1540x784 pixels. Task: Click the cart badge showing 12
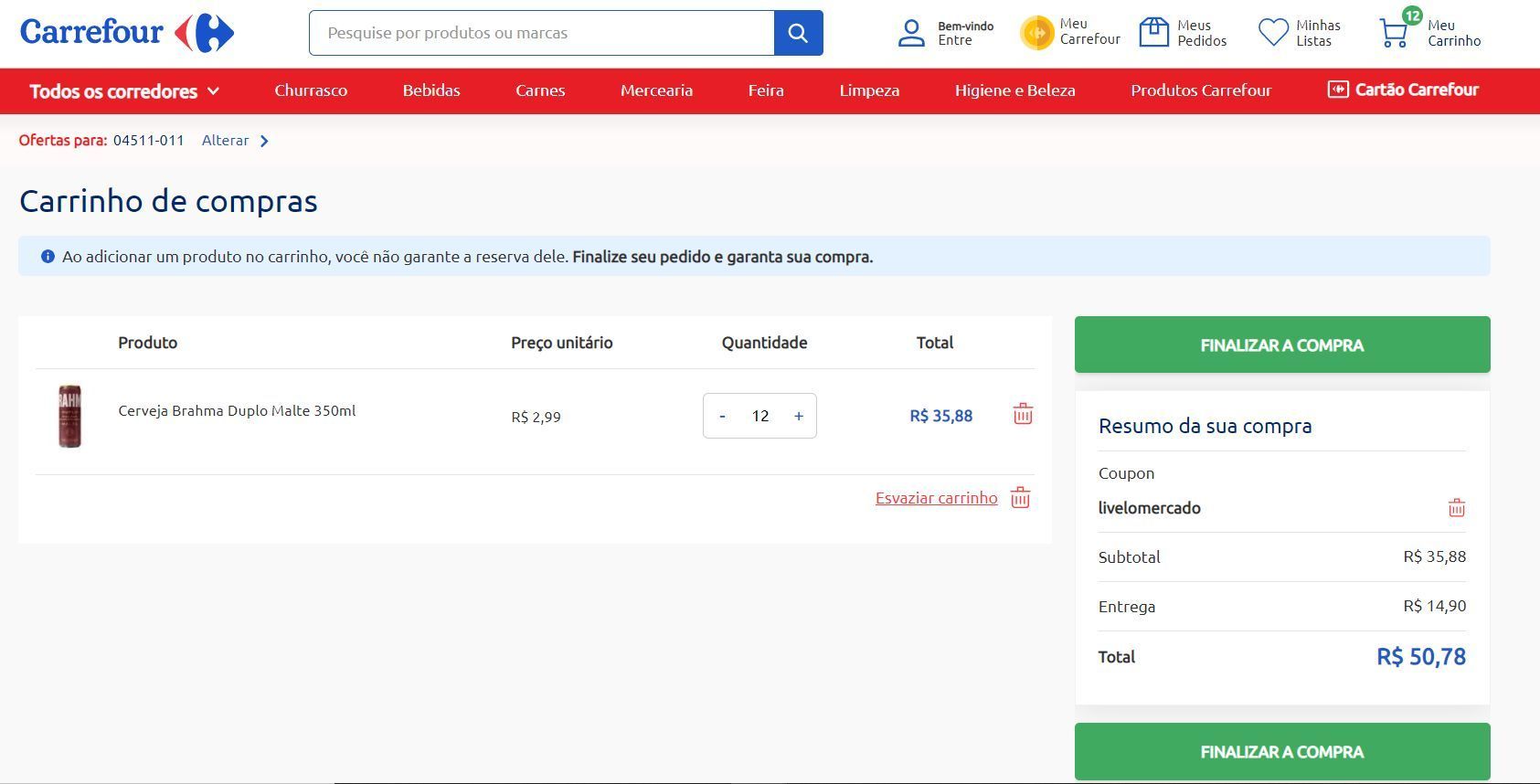pos(1412,16)
